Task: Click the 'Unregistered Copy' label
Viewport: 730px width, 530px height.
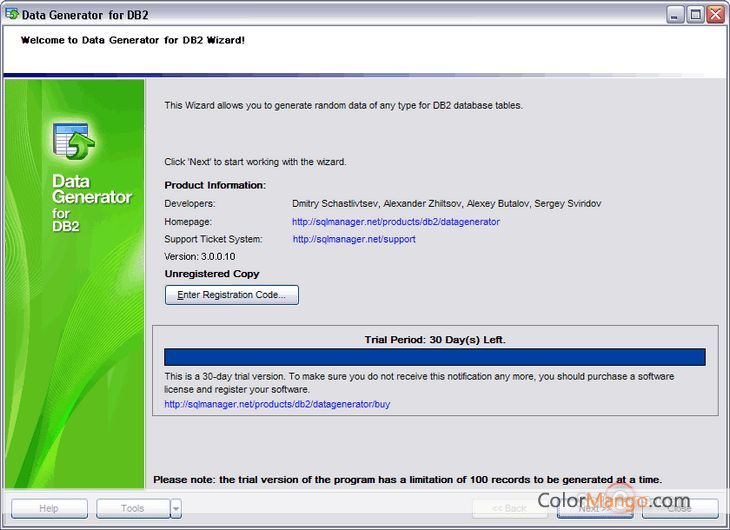Action: pyautogui.click(x=212, y=273)
